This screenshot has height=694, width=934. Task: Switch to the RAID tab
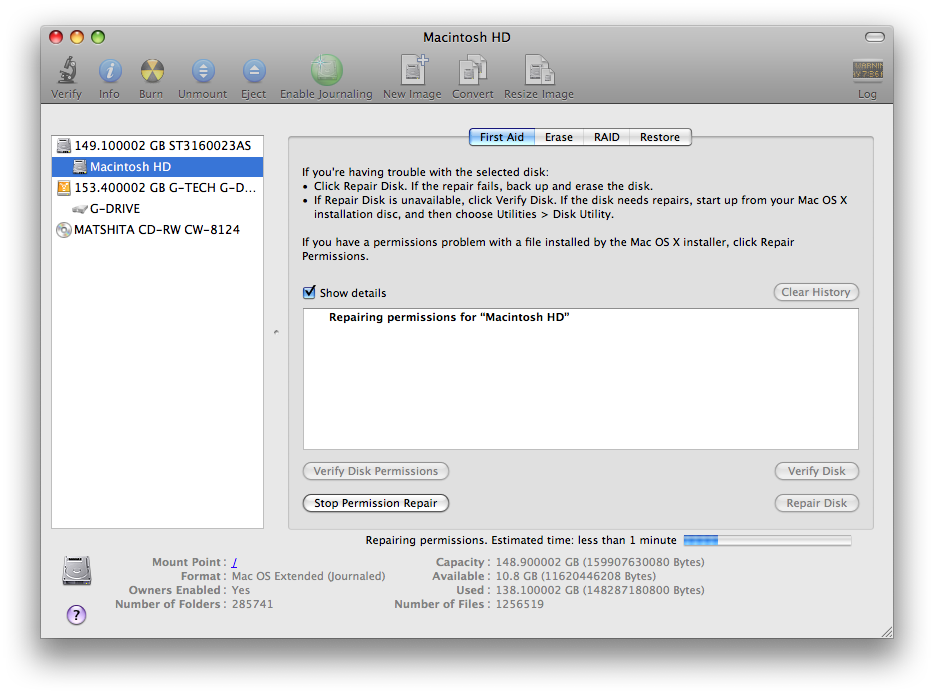click(606, 137)
